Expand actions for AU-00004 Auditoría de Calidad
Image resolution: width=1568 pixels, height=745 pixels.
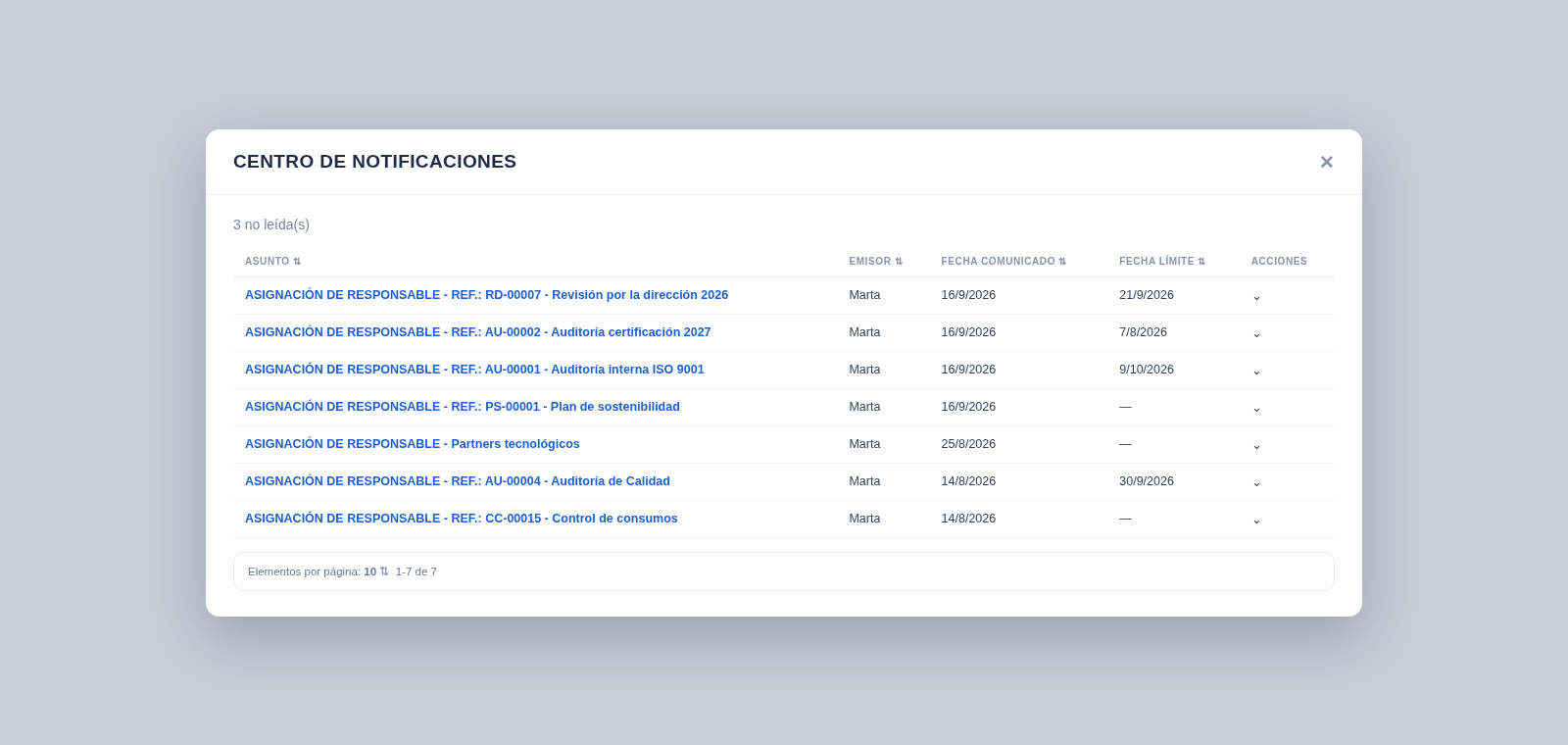click(x=1256, y=482)
